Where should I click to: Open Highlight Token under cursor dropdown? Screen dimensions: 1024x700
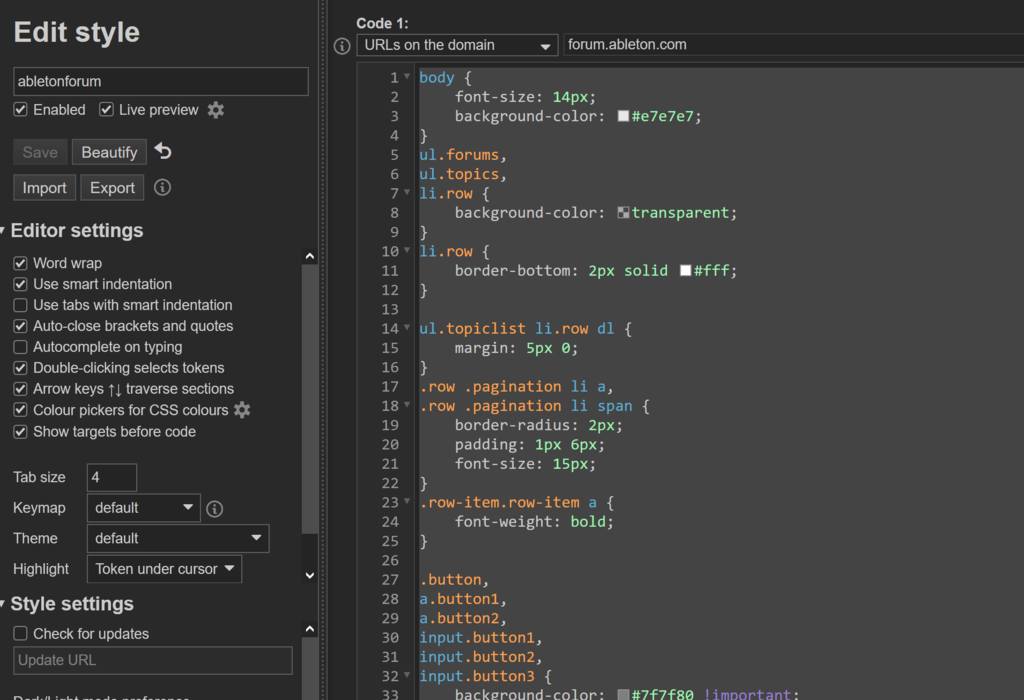click(165, 569)
